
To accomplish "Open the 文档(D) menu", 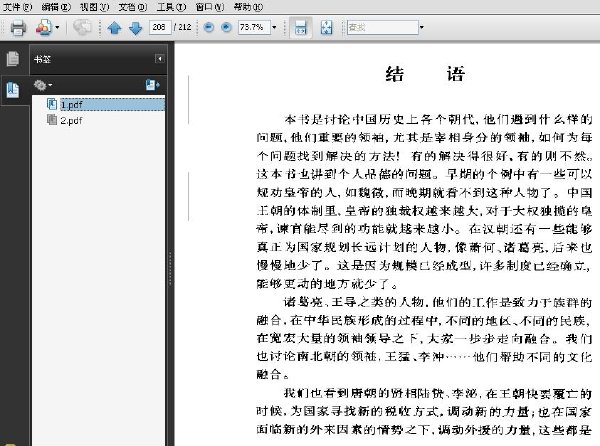I will 133,7.
